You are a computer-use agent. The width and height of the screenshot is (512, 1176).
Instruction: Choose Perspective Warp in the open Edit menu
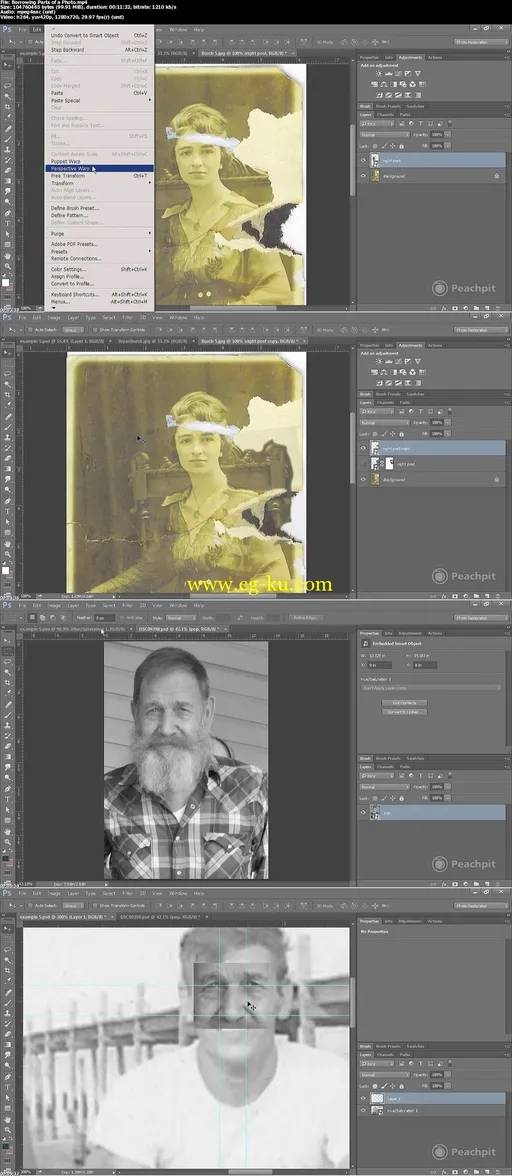tap(99, 169)
